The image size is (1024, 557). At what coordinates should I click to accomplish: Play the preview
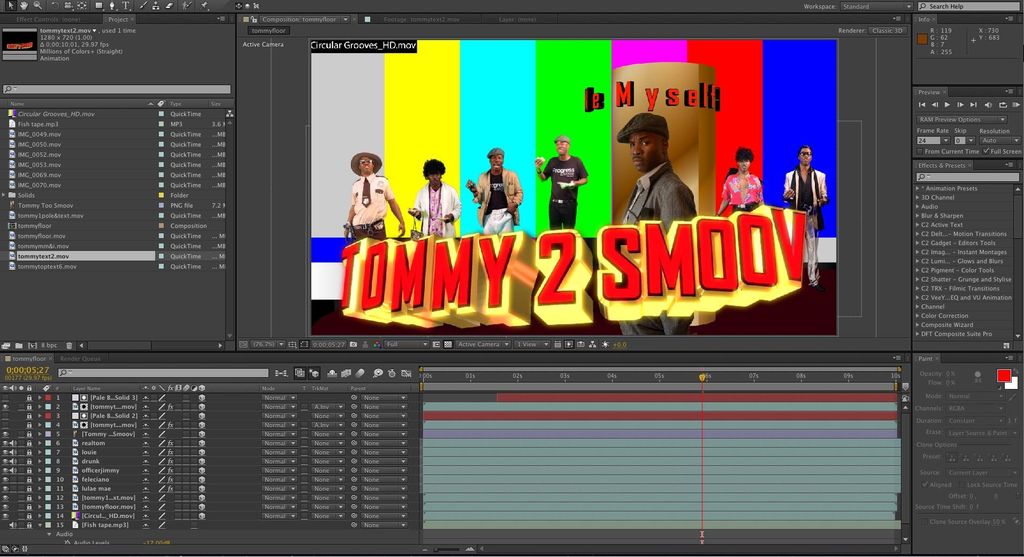click(948, 104)
